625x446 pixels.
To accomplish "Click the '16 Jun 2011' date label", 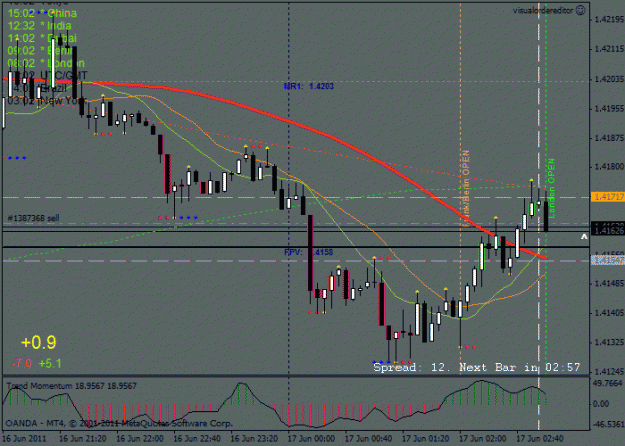I will [26, 439].
